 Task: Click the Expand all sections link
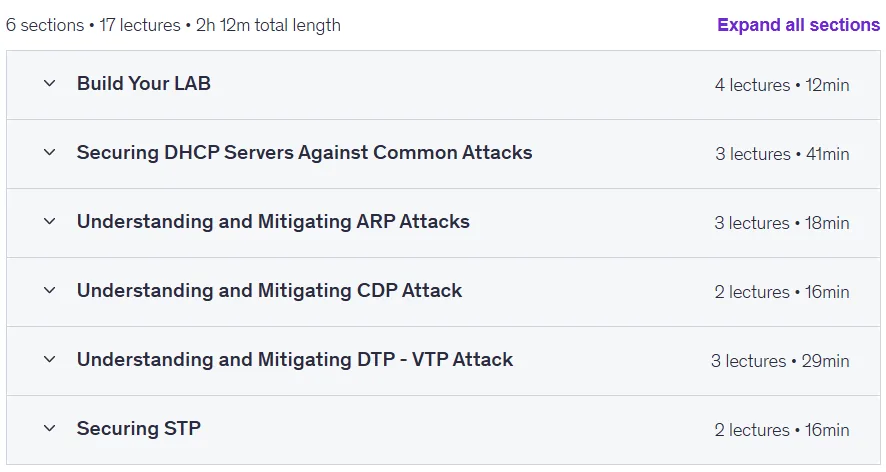pyautogui.click(x=798, y=25)
